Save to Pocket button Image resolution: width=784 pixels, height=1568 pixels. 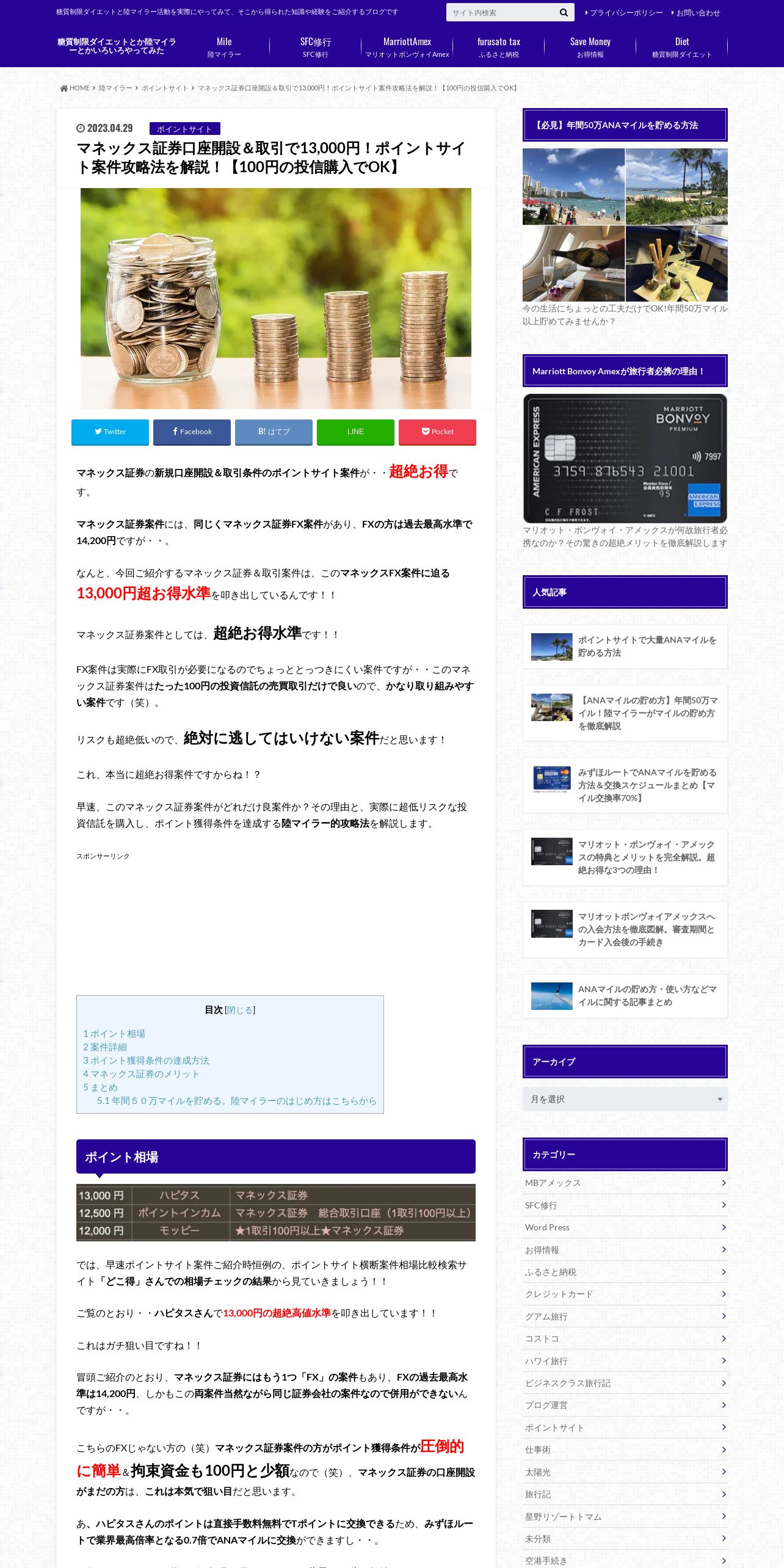[437, 432]
